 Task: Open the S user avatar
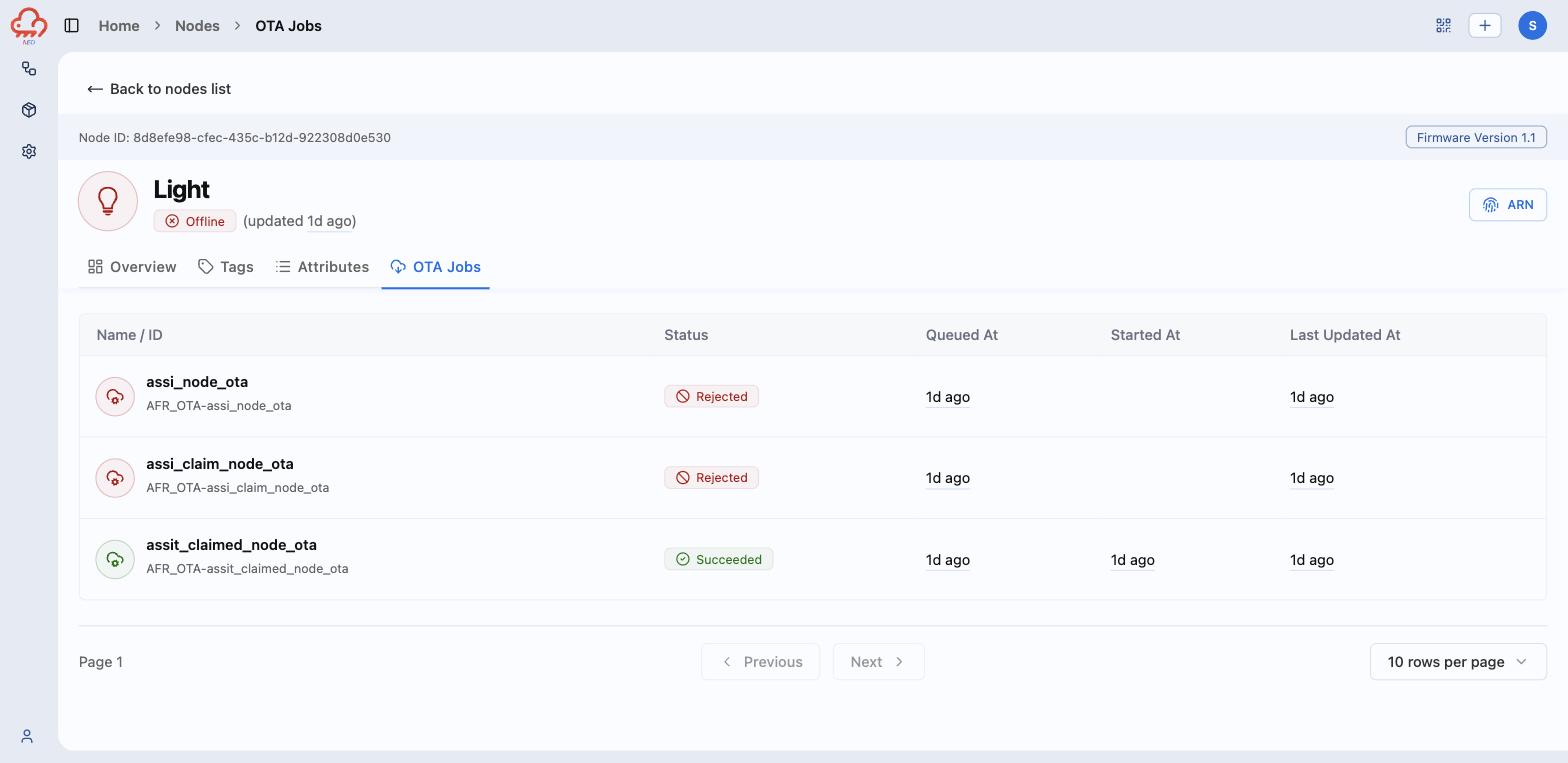1533,25
